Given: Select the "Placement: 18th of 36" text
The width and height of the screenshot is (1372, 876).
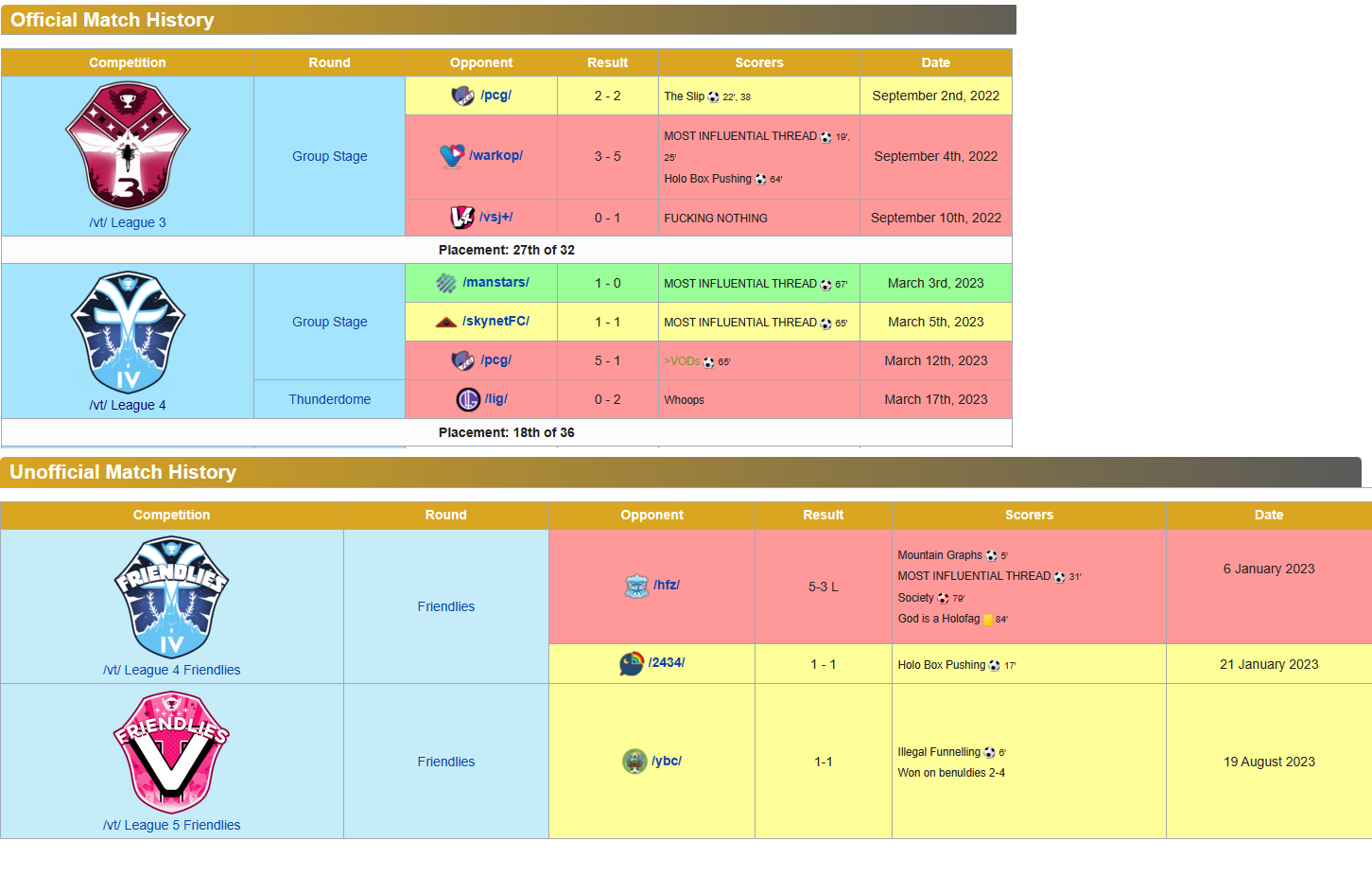Looking at the screenshot, I should 507,432.
